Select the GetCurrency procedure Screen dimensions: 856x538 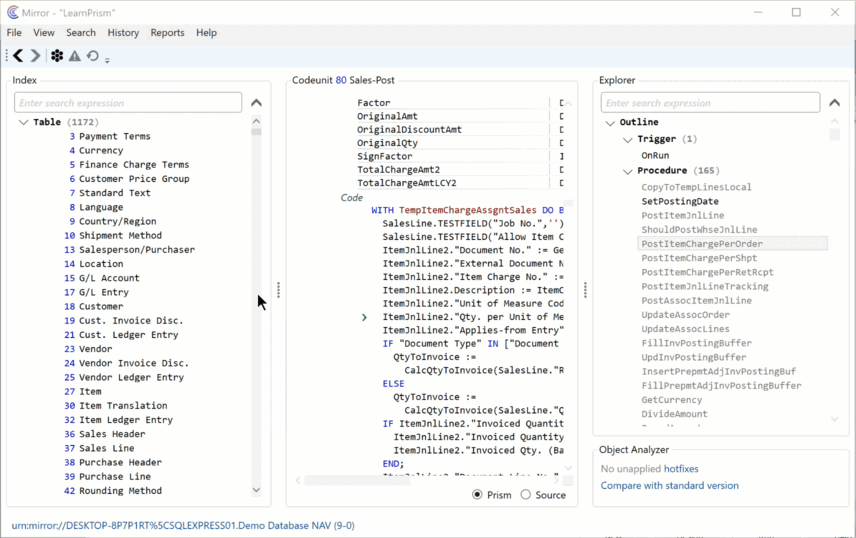click(x=671, y=400)
